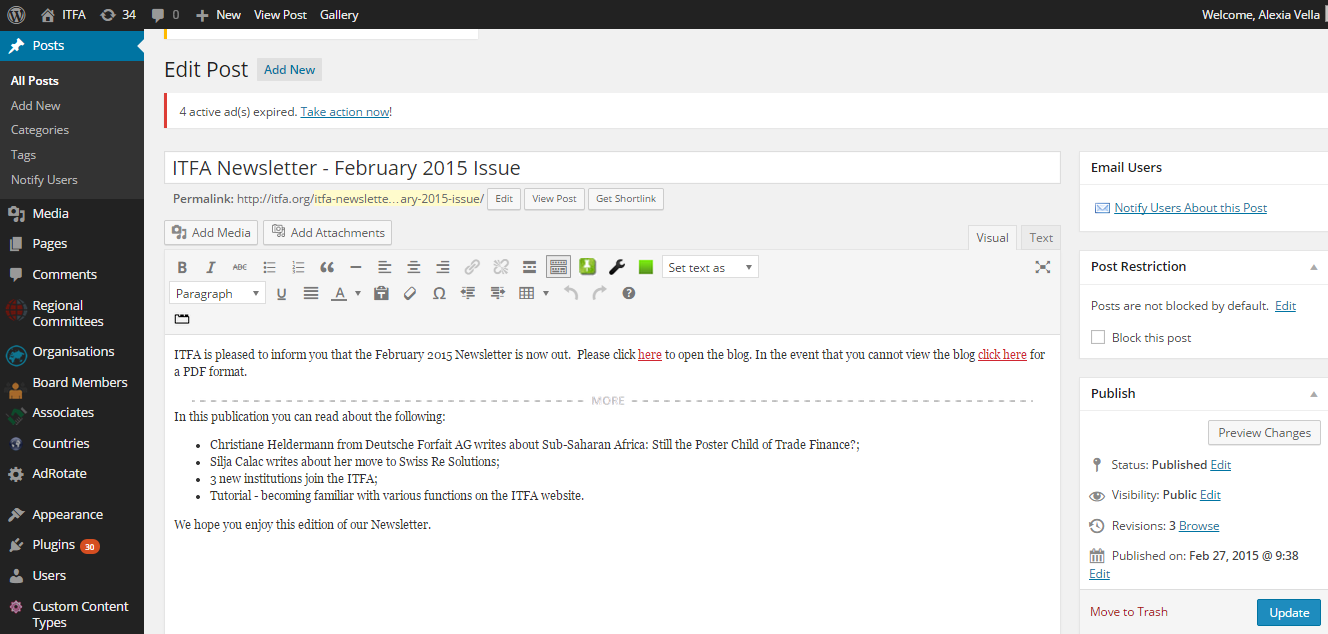This screenshot has width=1328, height=634.
Task: Check the 'Block this post' checkbox
Action: [x=1098, y=337]
